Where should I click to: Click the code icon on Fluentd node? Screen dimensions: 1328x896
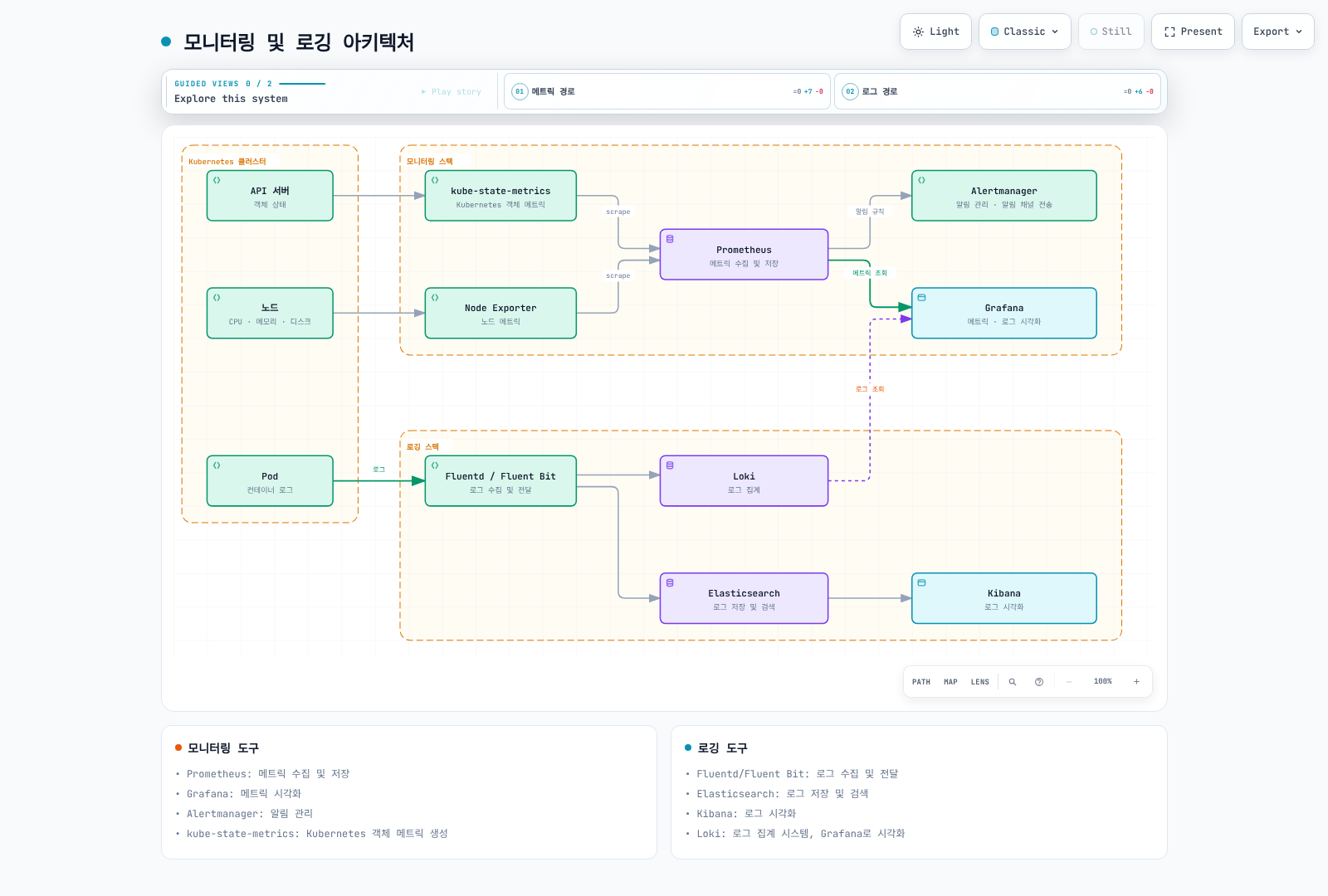[x=435, y=465]
